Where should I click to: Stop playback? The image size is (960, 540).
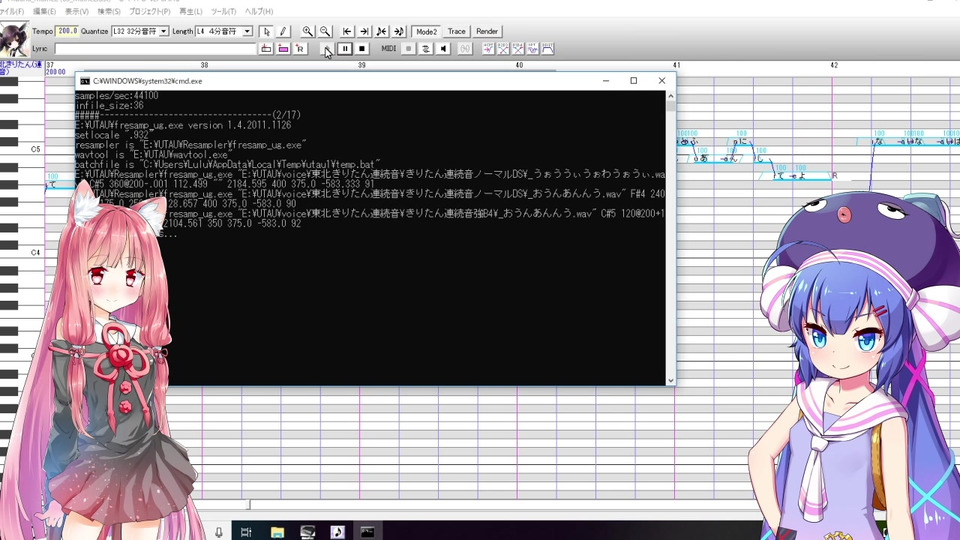click(362, 48)
